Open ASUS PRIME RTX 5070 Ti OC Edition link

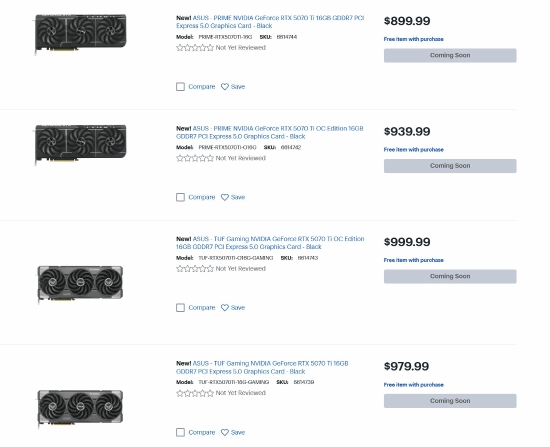pos(270,132)
